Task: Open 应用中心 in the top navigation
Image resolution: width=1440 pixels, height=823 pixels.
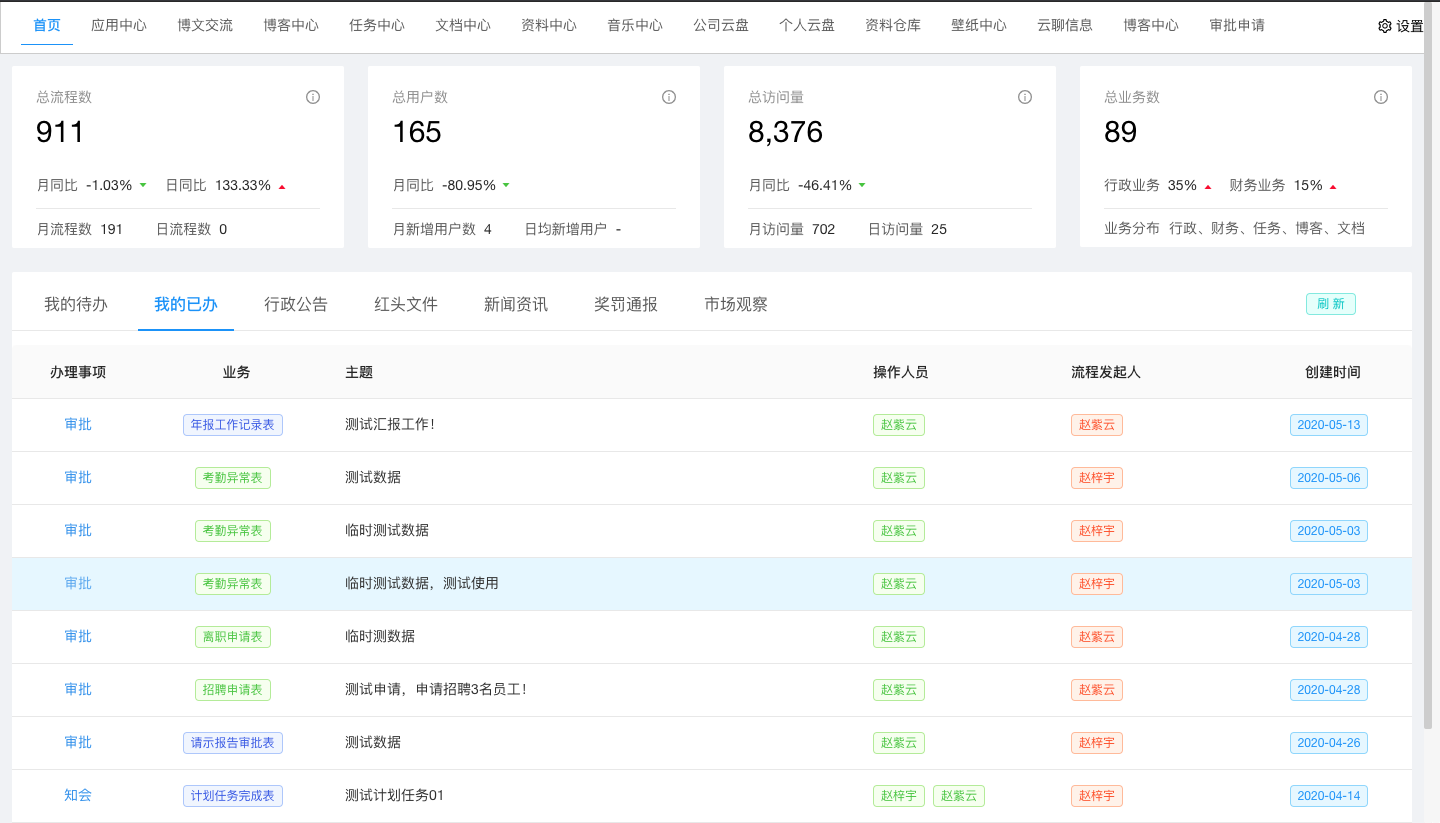Action: click(119, 25)
